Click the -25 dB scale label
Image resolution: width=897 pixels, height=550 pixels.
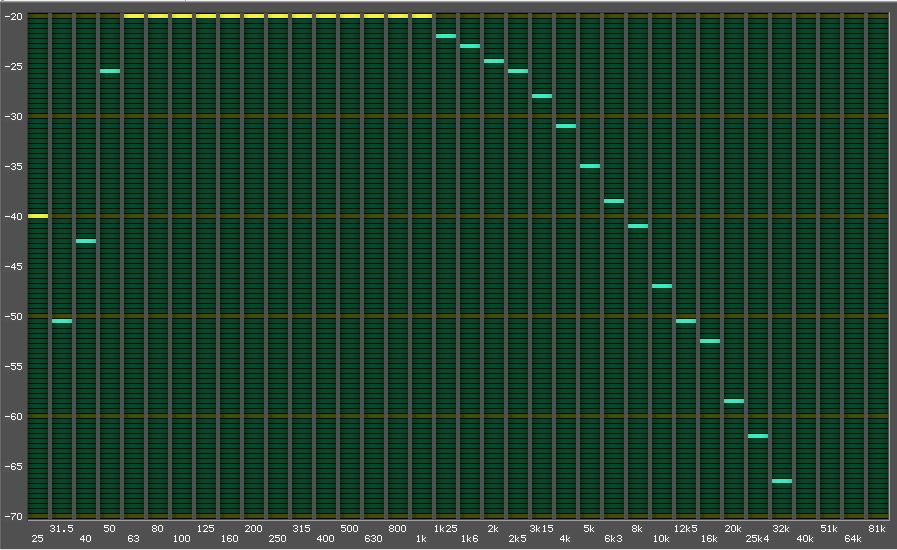click(13, 66)
